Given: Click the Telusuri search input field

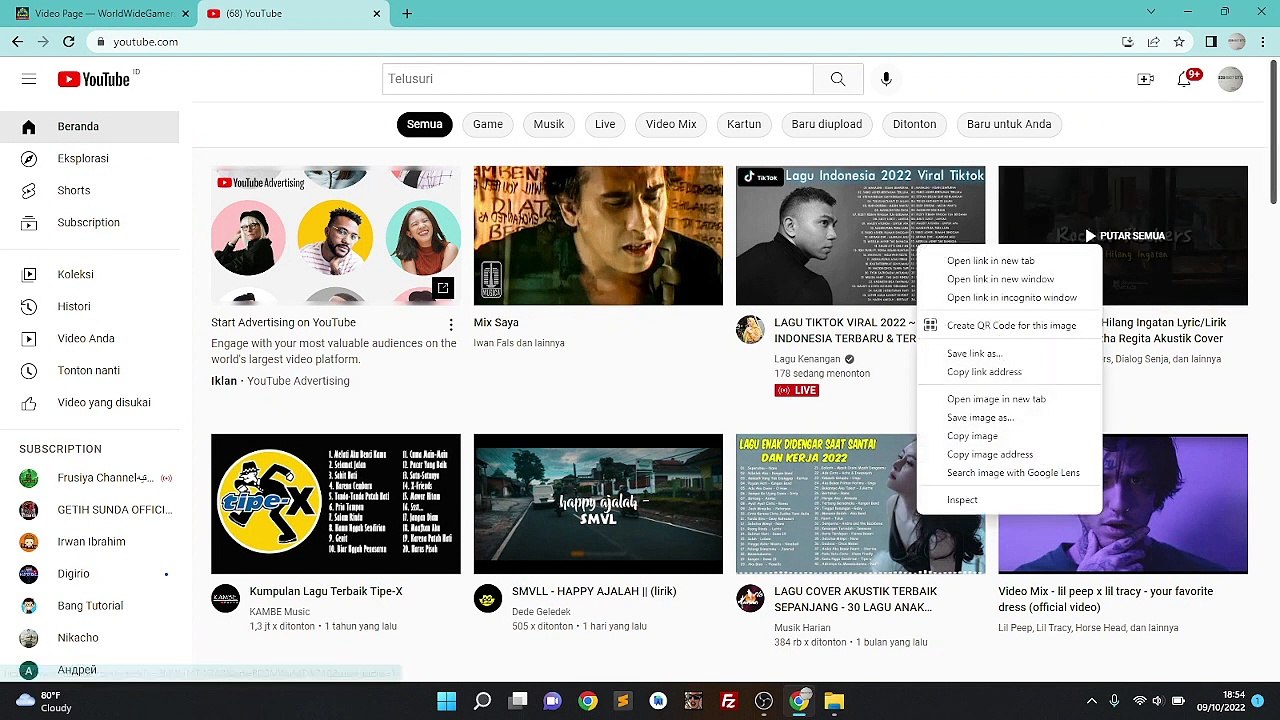Looking at the screenshot, I should coord(597,79).
